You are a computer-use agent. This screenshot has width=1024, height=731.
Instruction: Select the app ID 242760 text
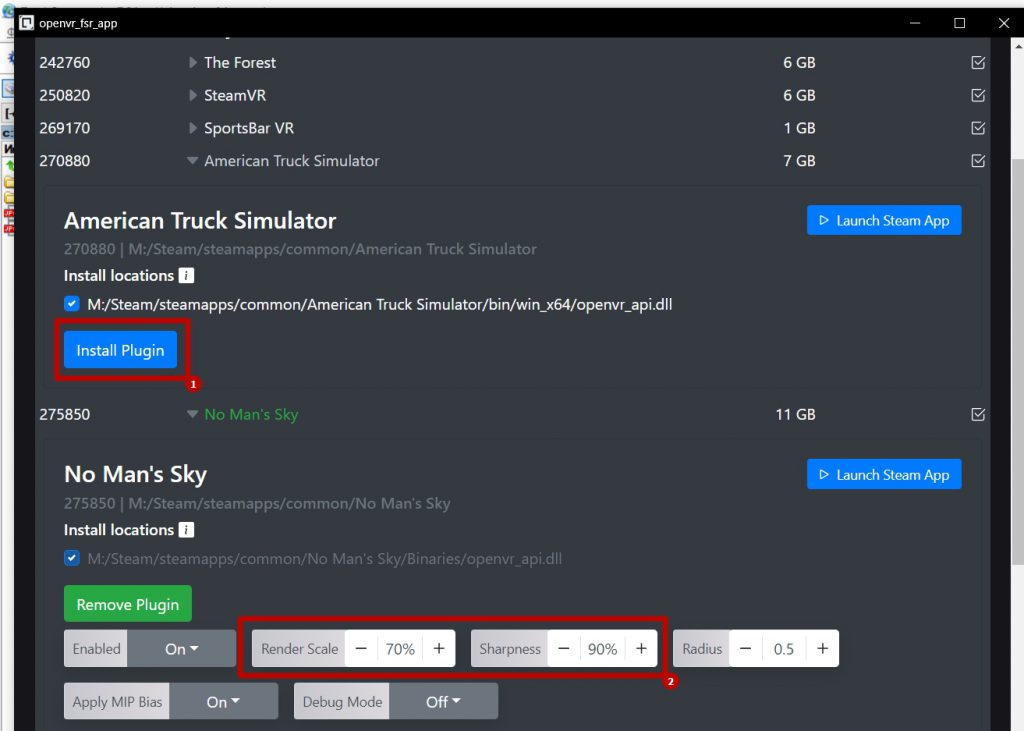click(x=65, y=63)
